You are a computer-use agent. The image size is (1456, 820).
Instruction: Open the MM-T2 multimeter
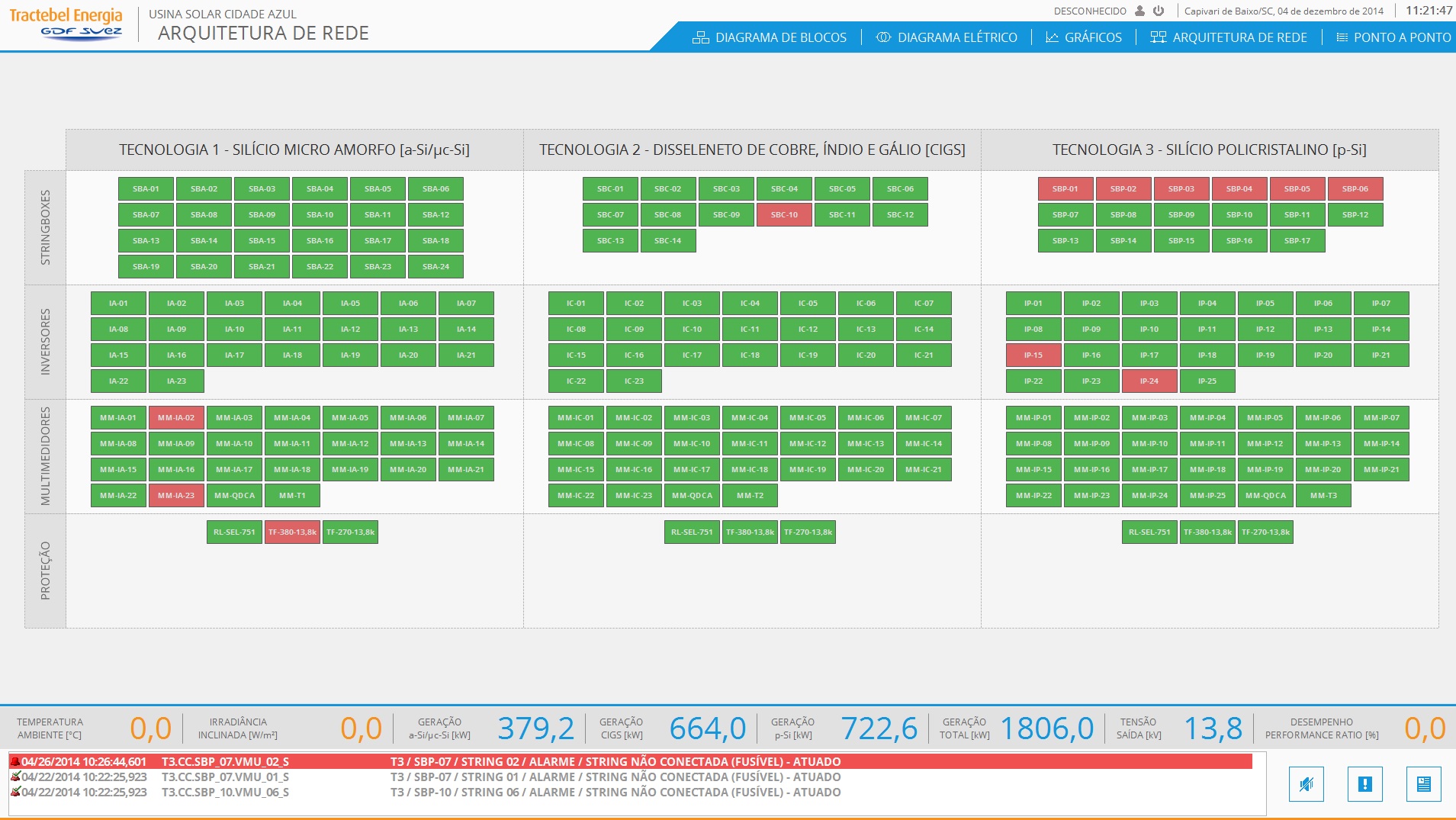point(750,496)
